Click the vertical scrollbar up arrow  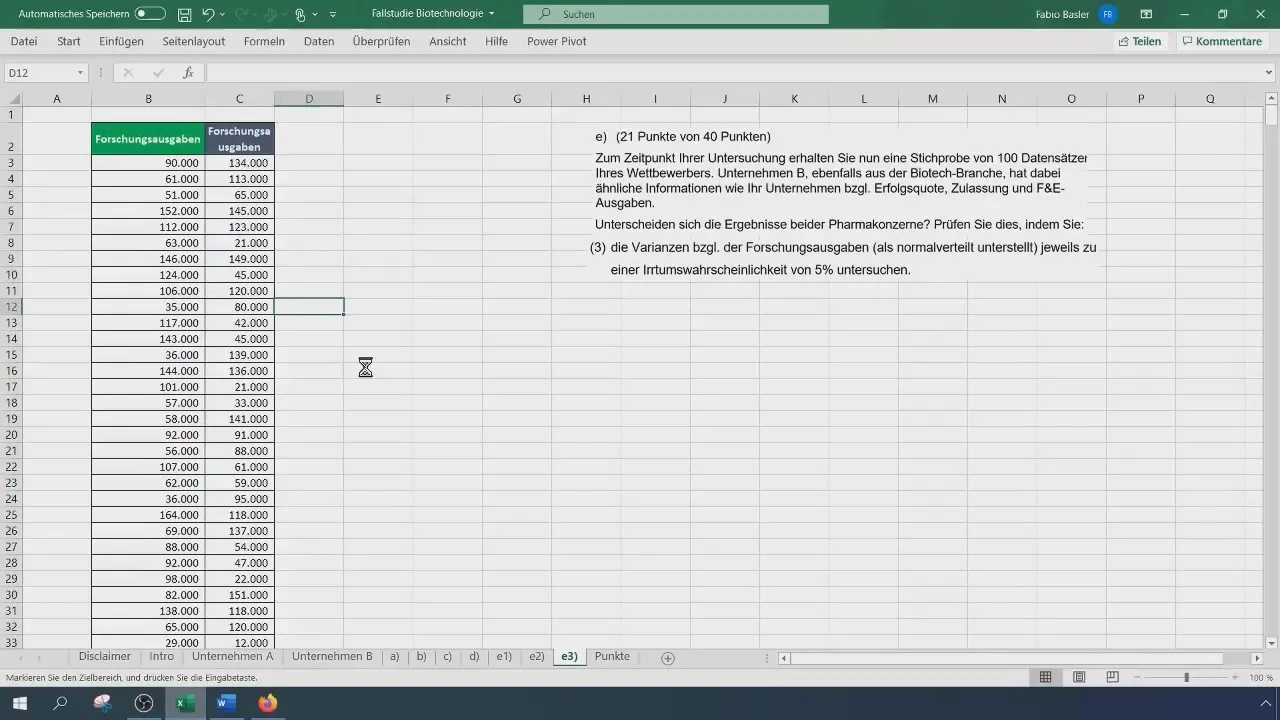click(x=1271, y=98)
